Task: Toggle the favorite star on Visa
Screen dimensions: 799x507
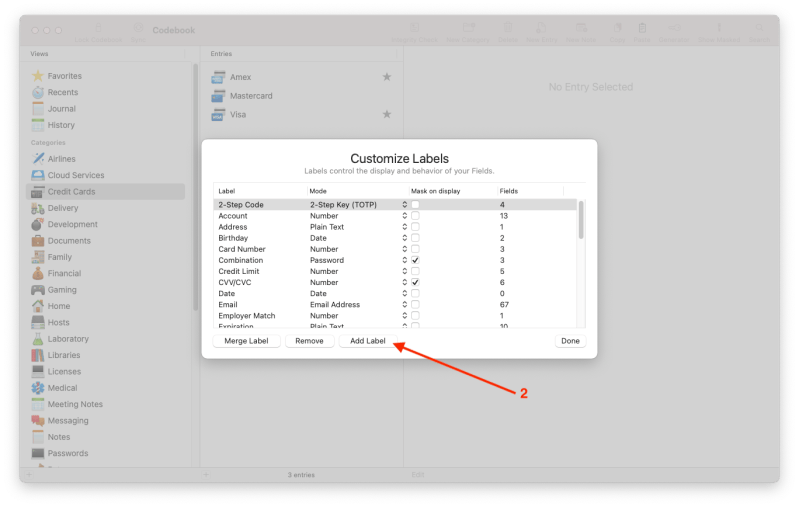Action: click(x=387, y=114)
